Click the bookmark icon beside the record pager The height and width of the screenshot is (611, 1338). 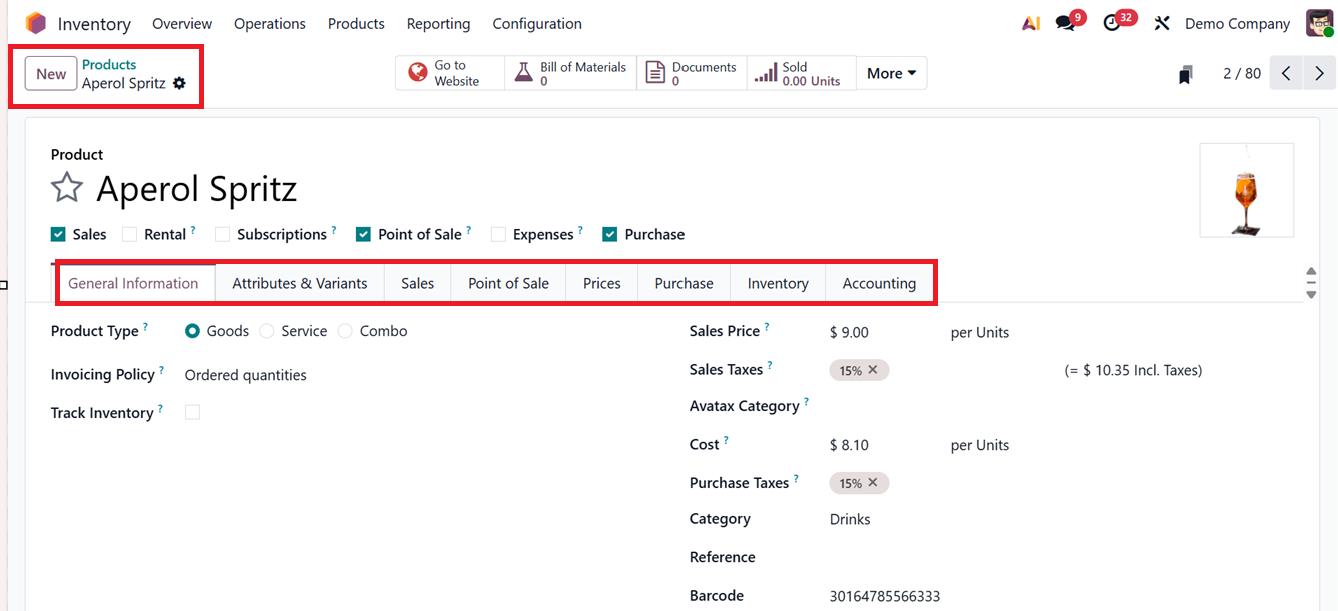pyautogui.click(x=1185, y=72)
